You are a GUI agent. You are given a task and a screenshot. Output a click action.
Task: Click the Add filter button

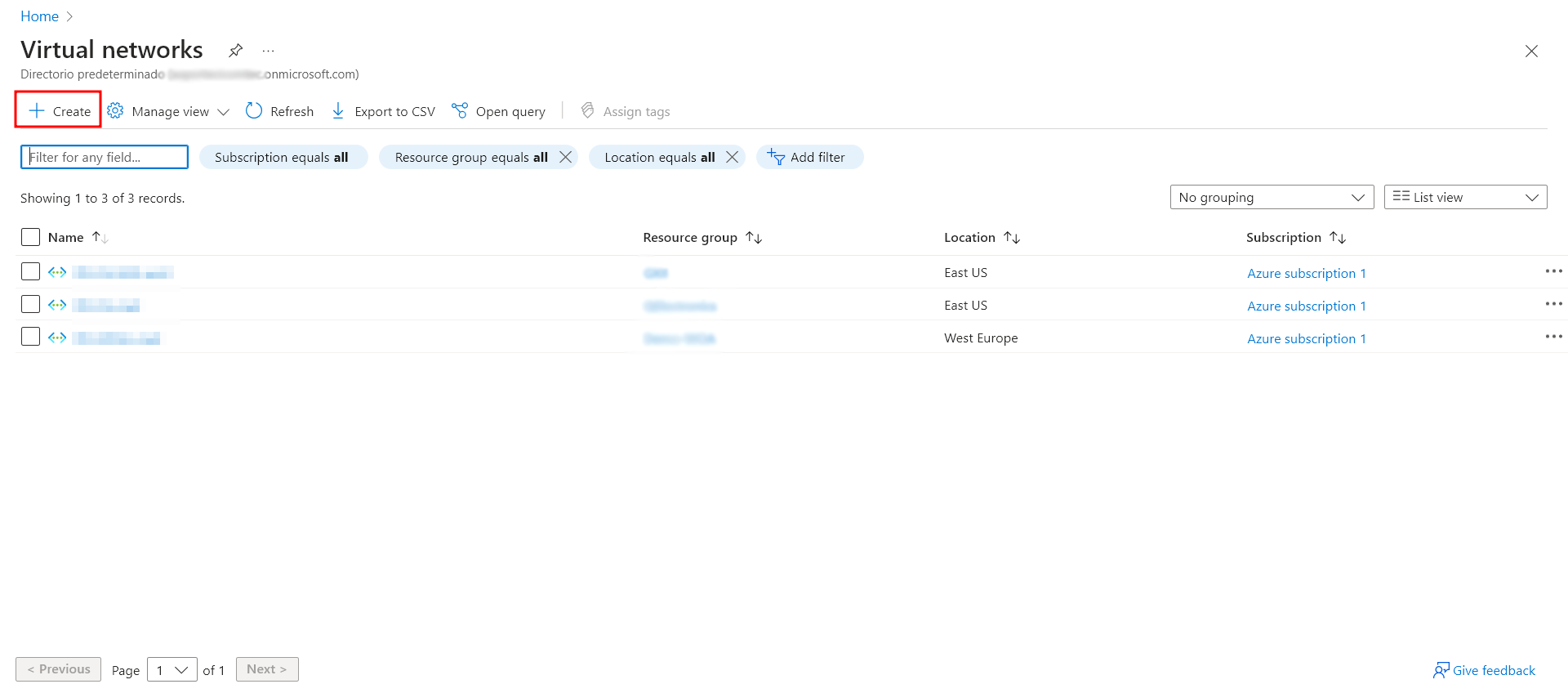pos(808,157)
